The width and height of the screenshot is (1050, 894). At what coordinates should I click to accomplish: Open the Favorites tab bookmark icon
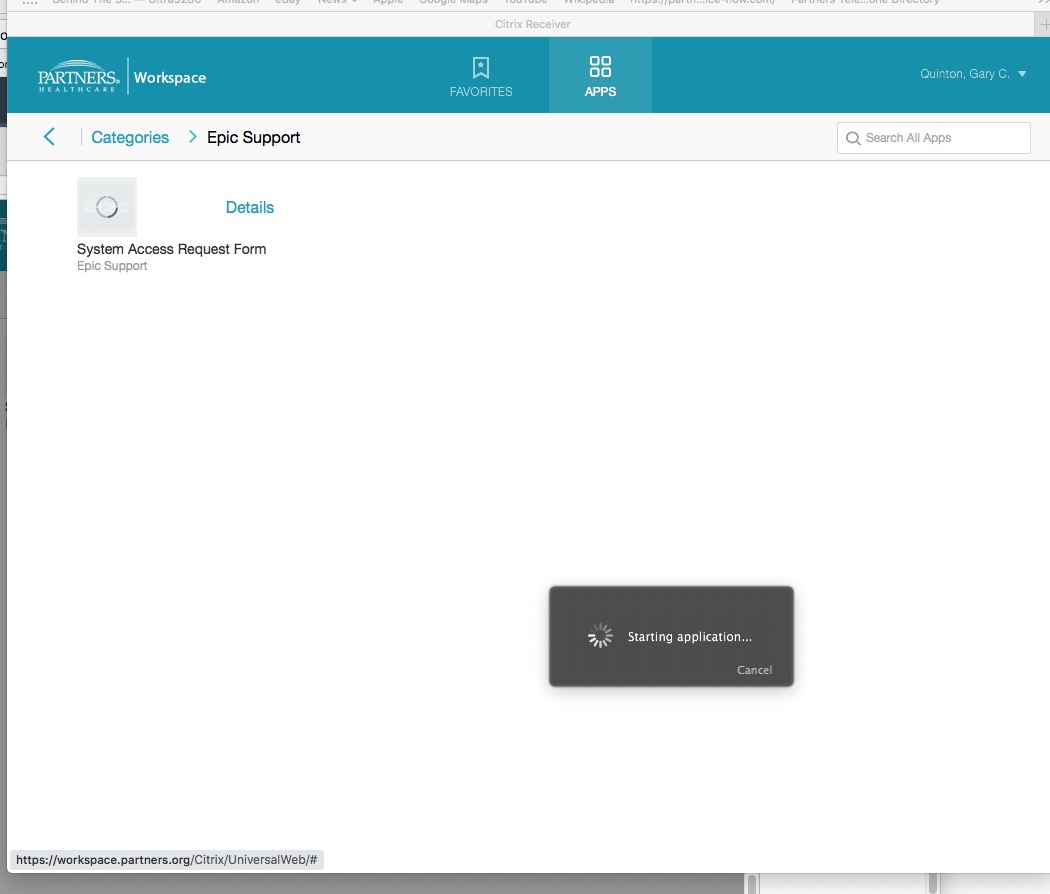coord(481,68)
